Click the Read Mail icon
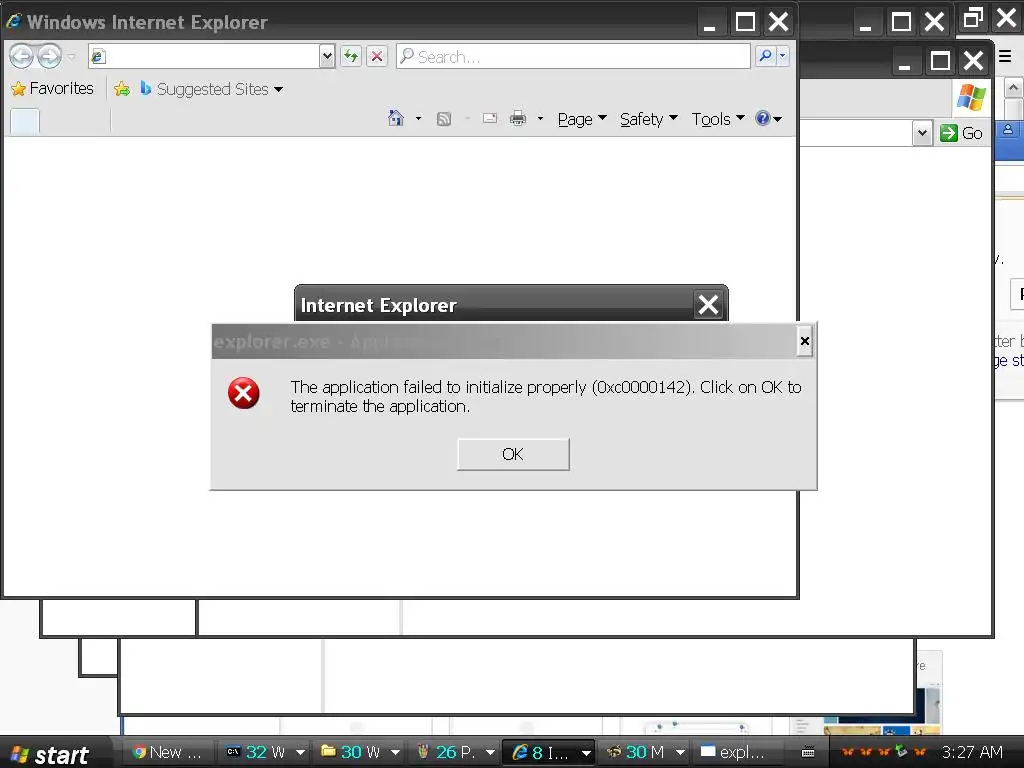The width and height of the screenshot is (1024, 768). pos(489,118)
